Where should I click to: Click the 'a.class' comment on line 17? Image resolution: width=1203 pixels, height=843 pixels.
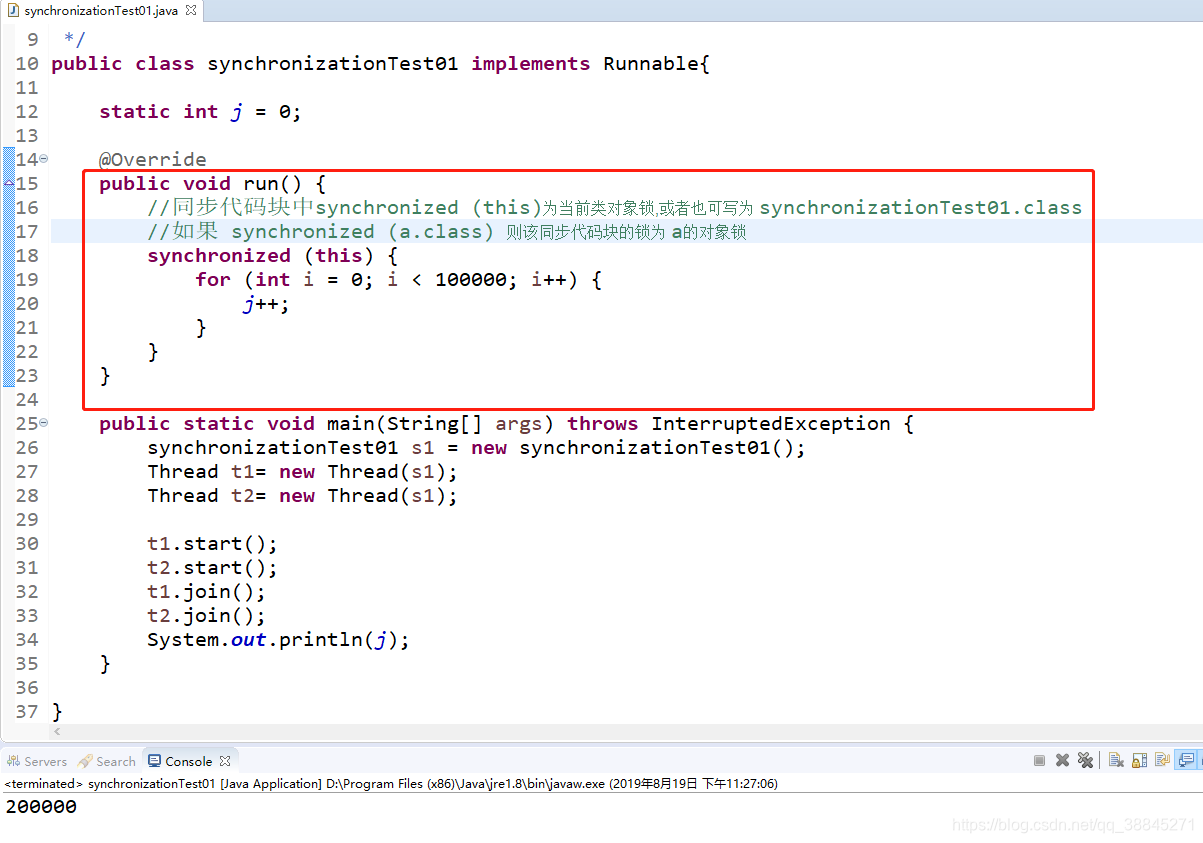point(447,232)
